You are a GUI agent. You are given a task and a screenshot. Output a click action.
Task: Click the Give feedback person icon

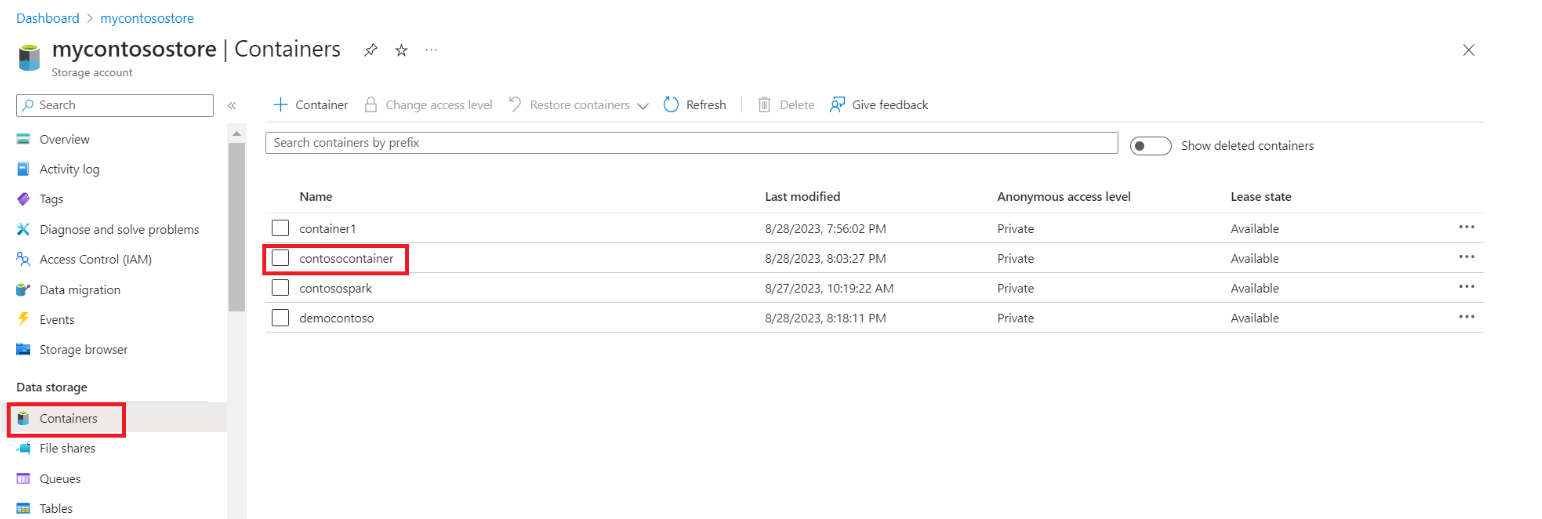[838, 104]
